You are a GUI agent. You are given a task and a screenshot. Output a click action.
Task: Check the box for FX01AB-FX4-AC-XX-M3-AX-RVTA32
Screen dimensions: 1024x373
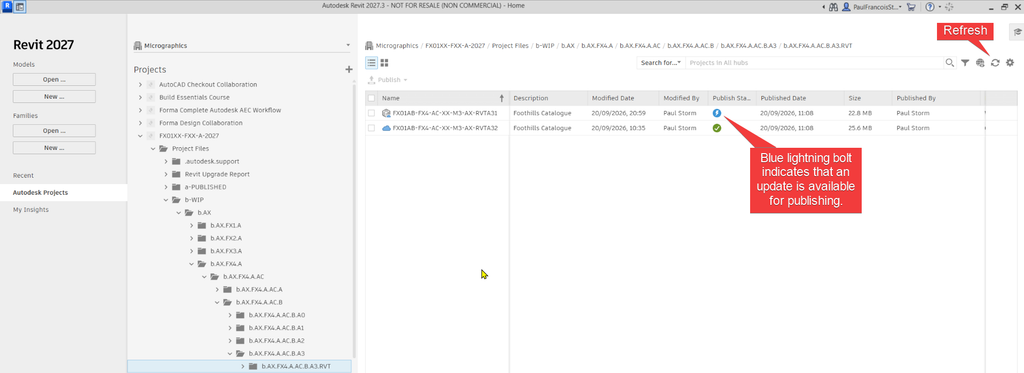click(372, 128)
